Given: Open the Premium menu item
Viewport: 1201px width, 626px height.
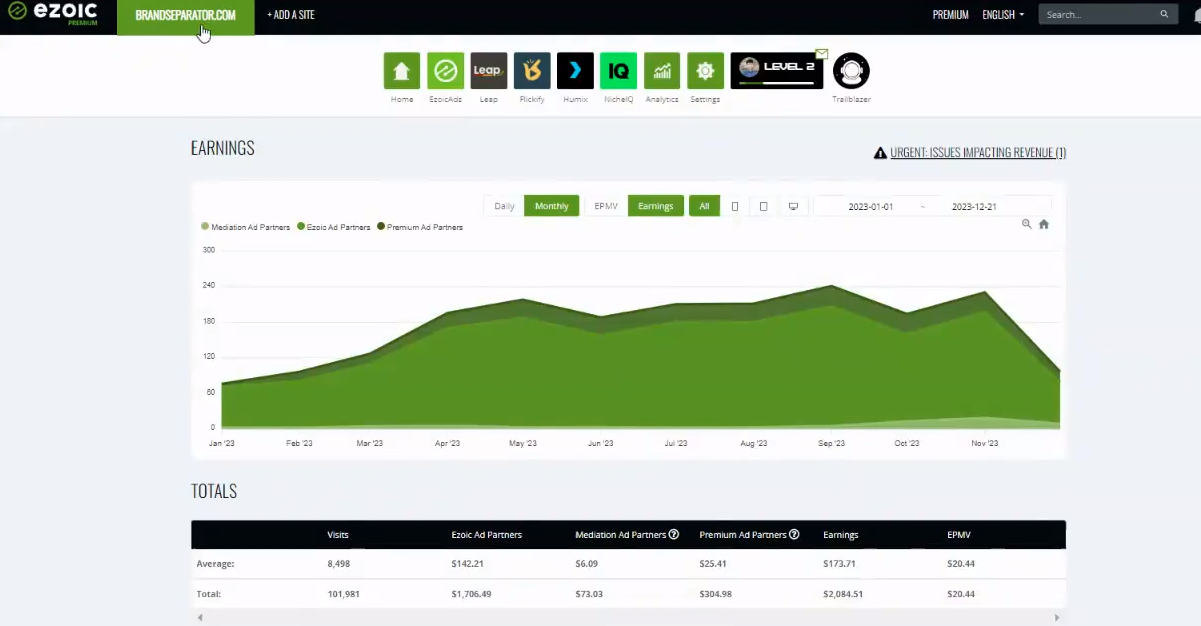Looking at the screenshot, I should [951, 15].
